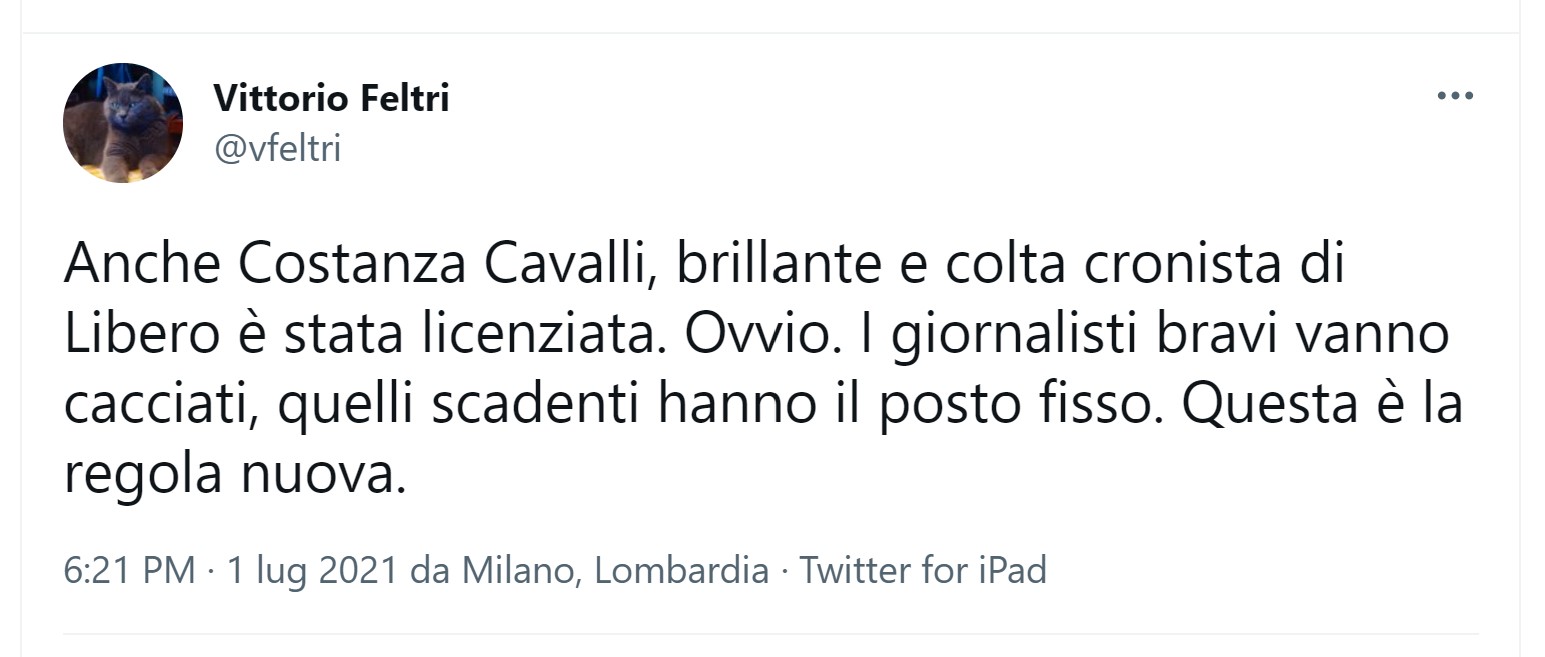Click the phrase regola nuova
Viewport: 1545px width, 657px height.
point(235,474)
